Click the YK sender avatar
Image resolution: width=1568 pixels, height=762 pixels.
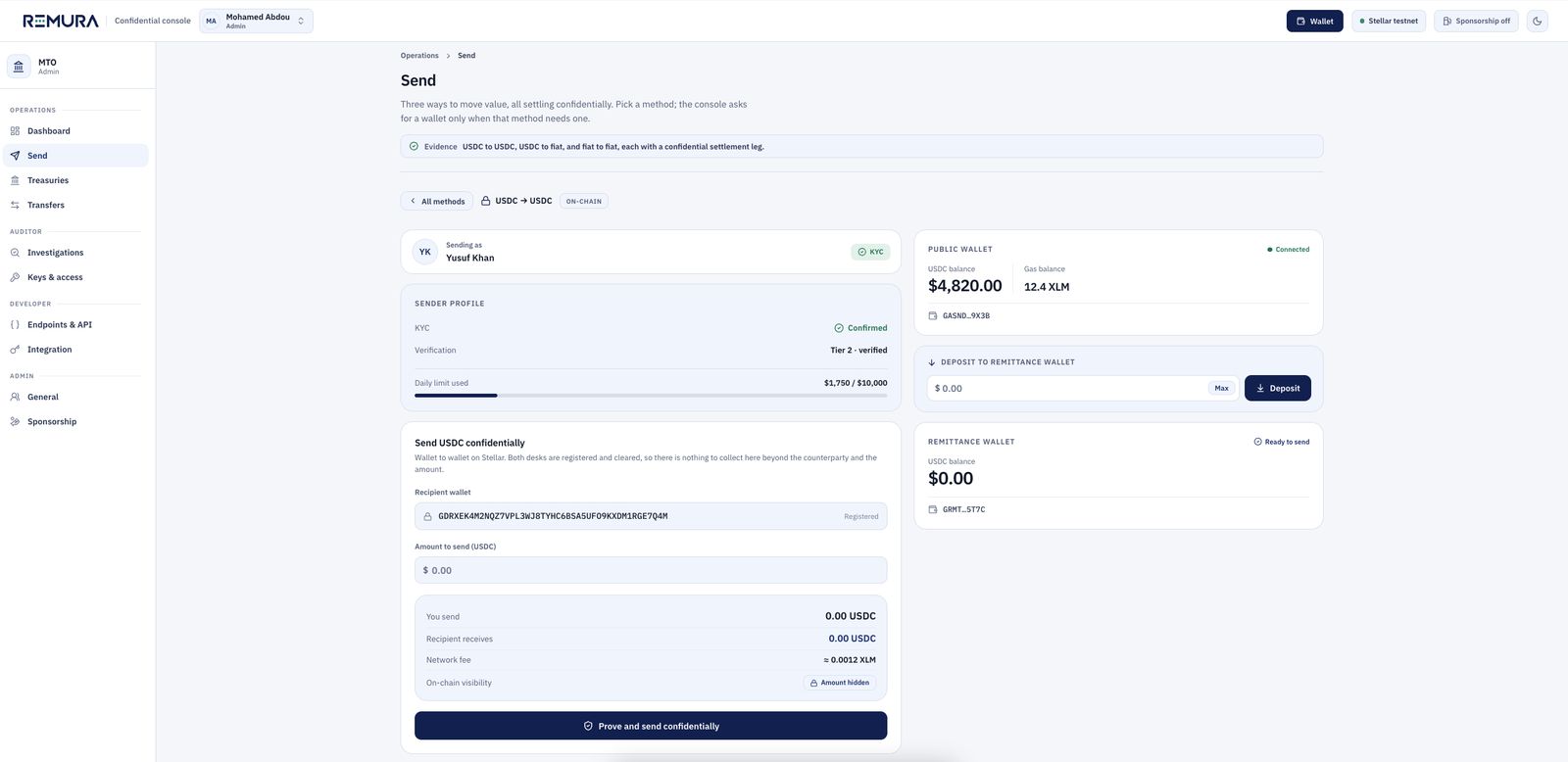click(425, 252)
